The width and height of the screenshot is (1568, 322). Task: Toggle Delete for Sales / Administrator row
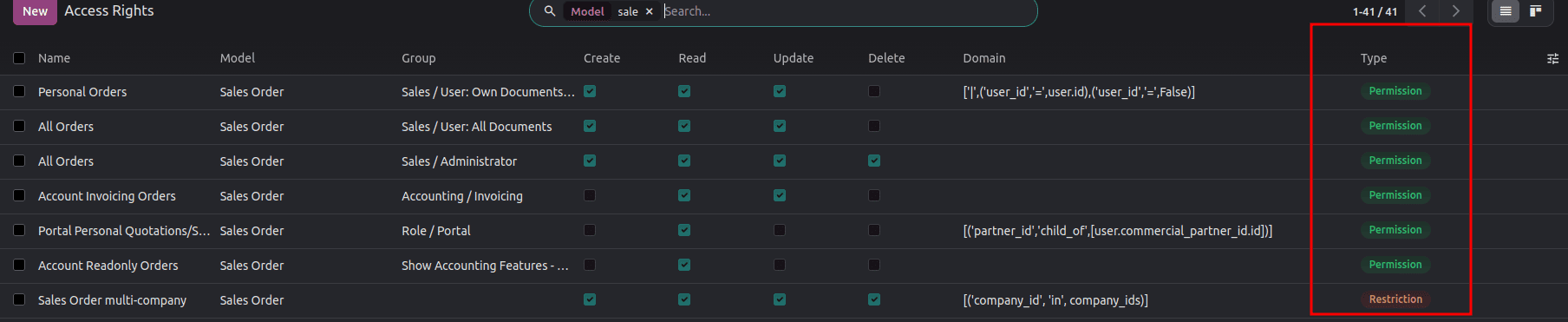pyautogui.click(x=874, y=161)
